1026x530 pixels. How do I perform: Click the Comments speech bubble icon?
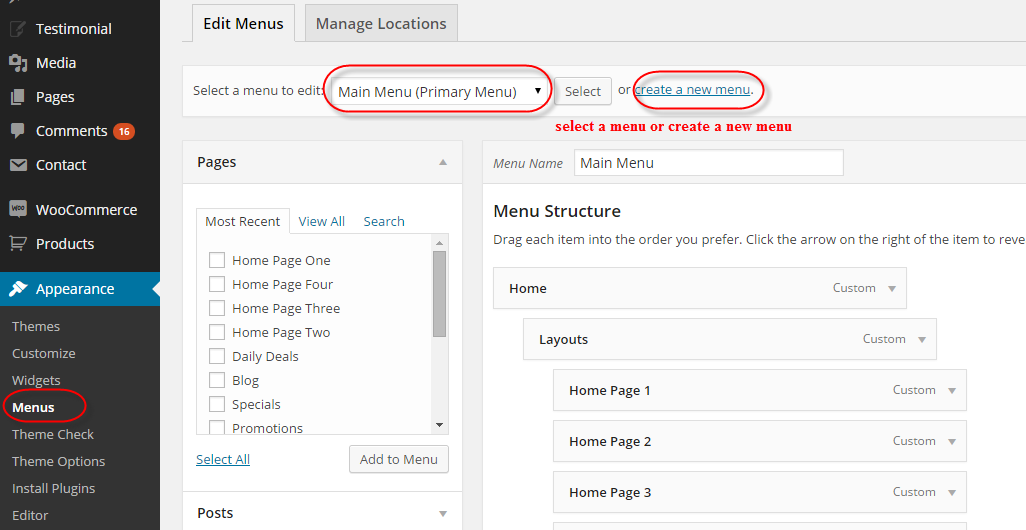coord(18,130)
